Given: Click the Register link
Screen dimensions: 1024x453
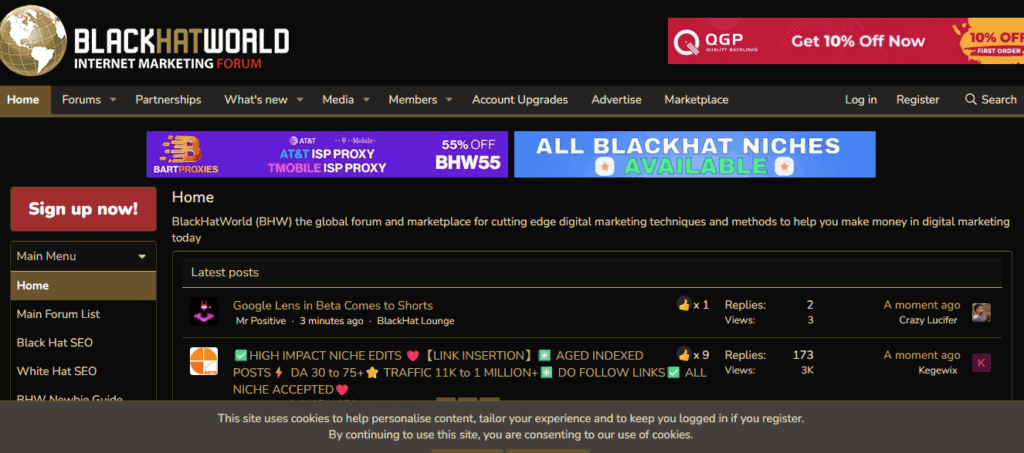Looking at the screenshot, I should coord(918,100).
